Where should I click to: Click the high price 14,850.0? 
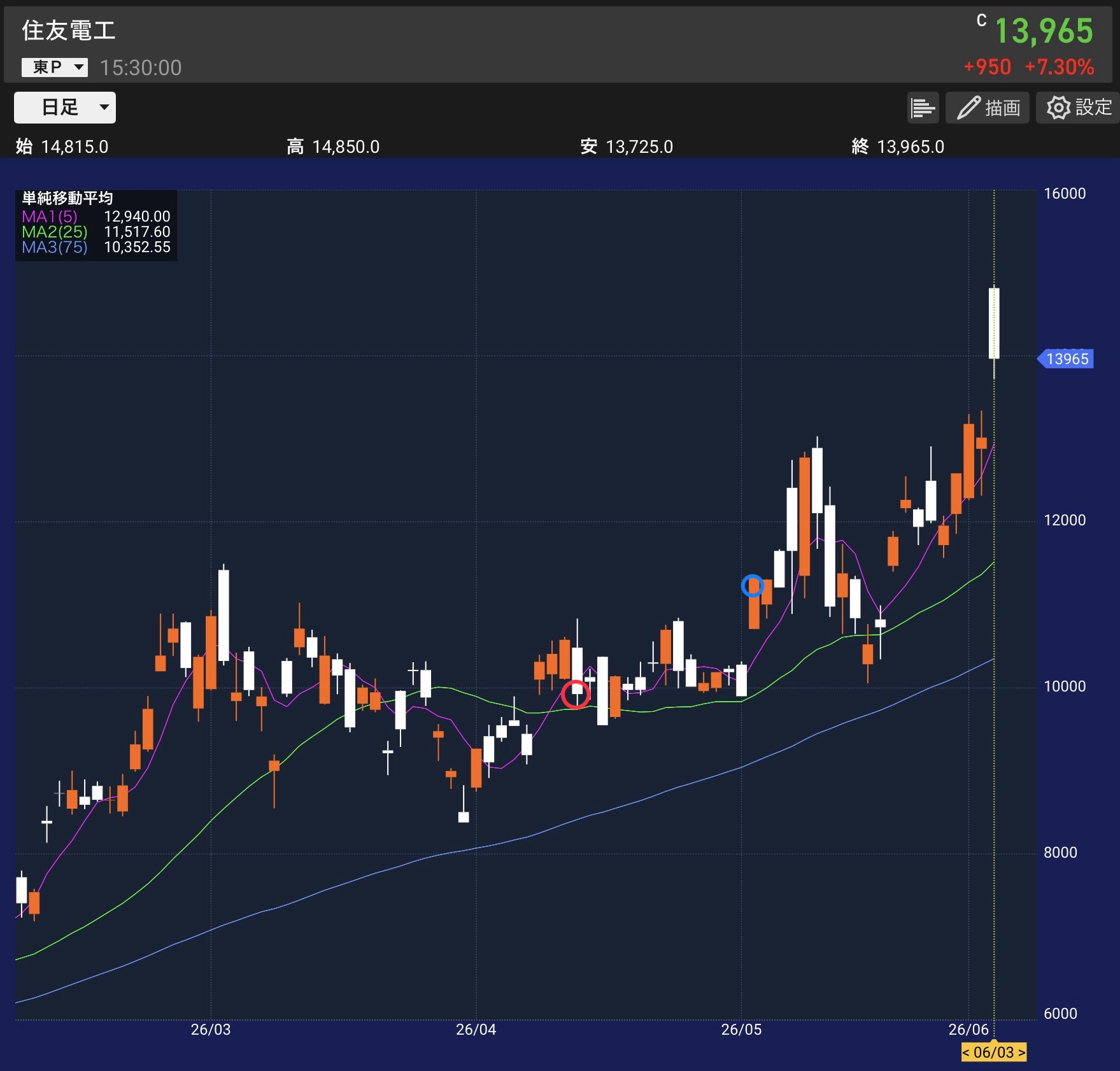click(x=346, y=147)
